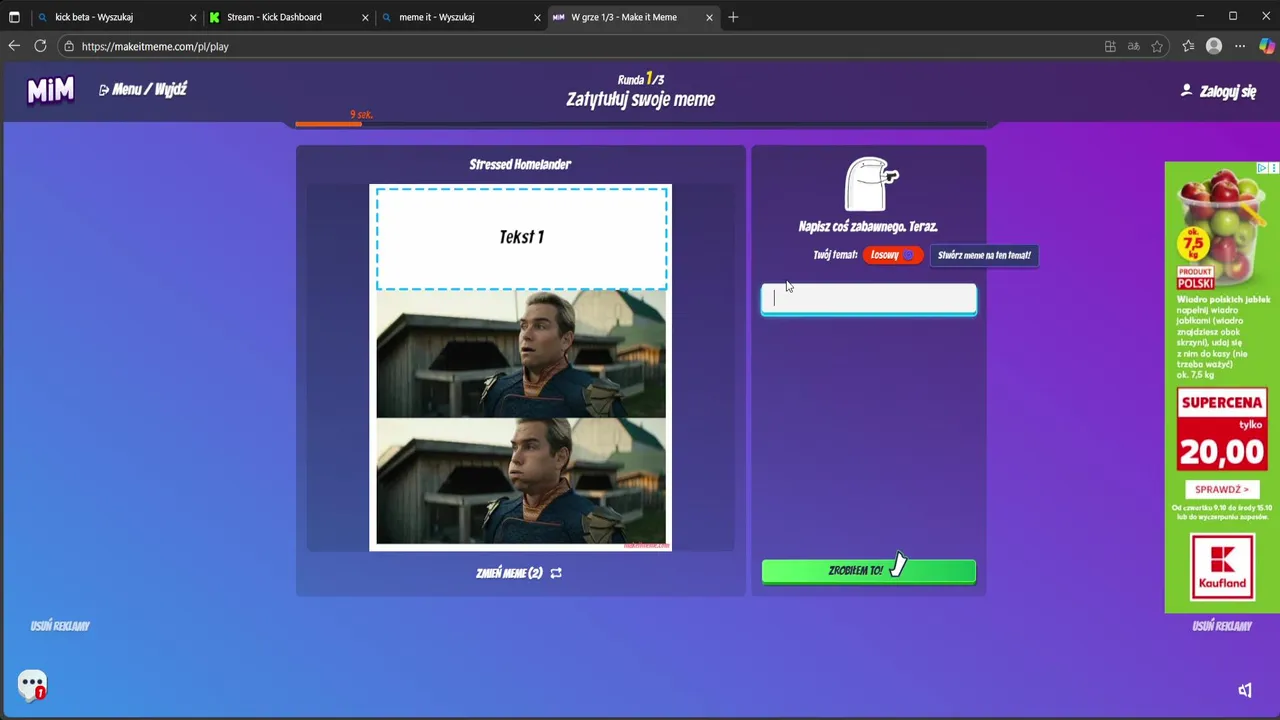Click the ghost with gun mascot

tap(871, 184)
